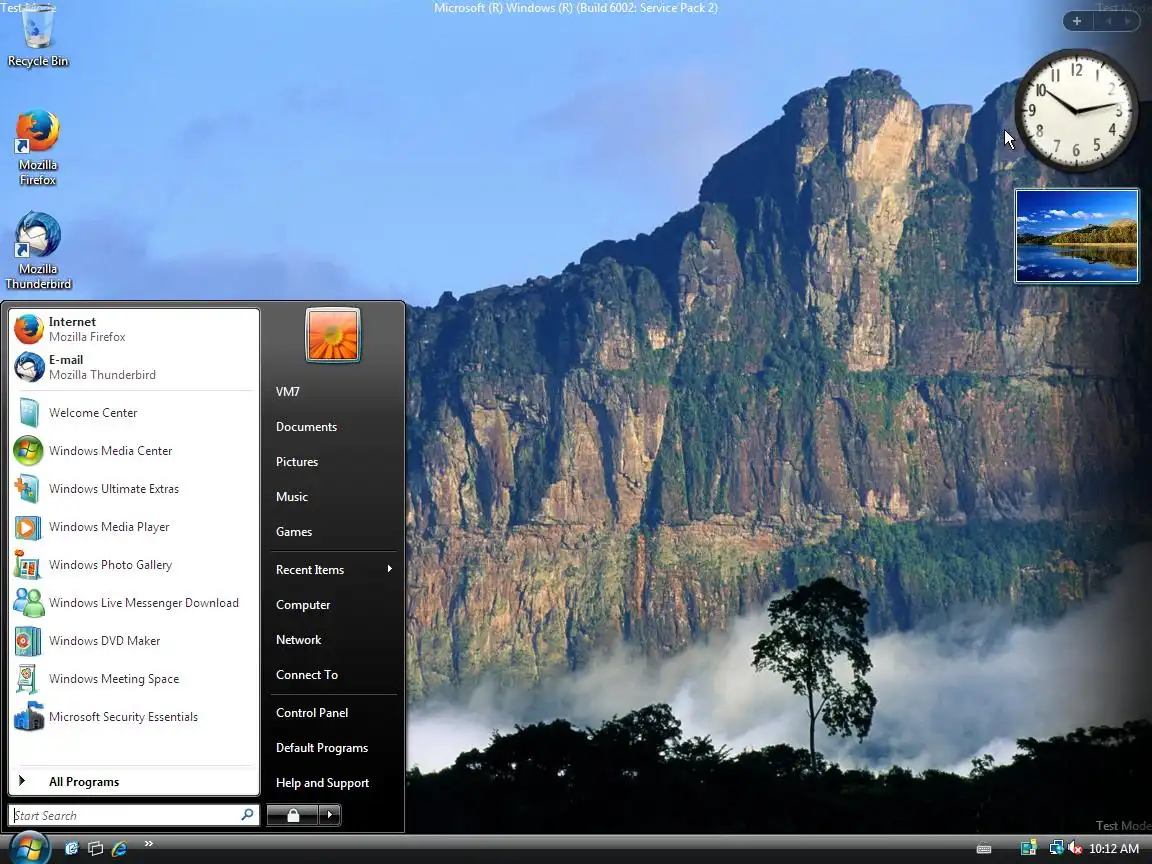Click the sidebar Add Gadgets plus button
The width and height of the screenshot is (1152, 864).
click(x=1077, y=21)
